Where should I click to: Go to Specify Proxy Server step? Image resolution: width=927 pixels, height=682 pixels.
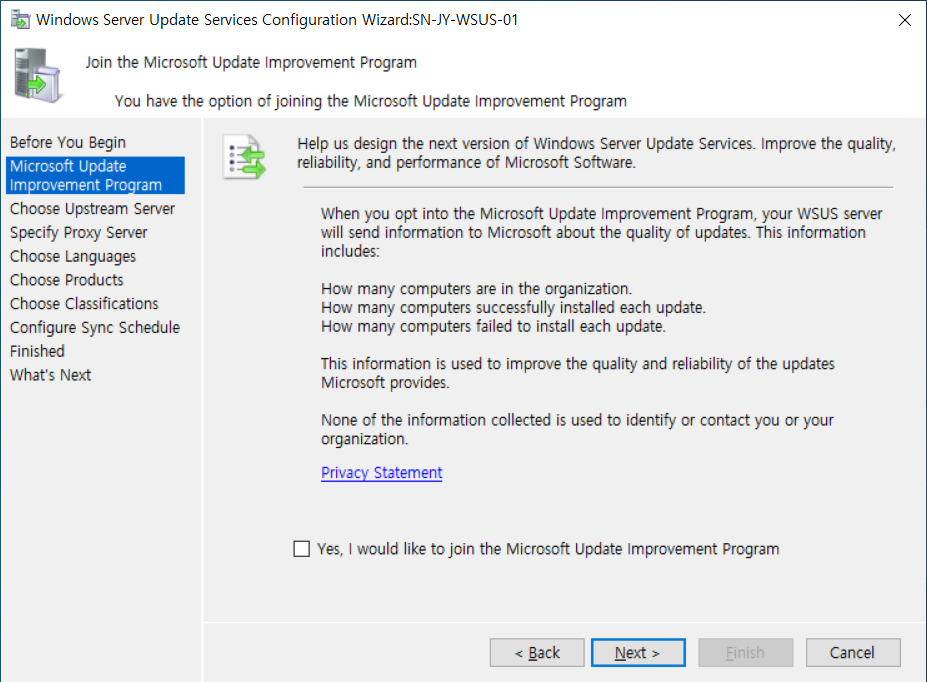coord(79,233)
